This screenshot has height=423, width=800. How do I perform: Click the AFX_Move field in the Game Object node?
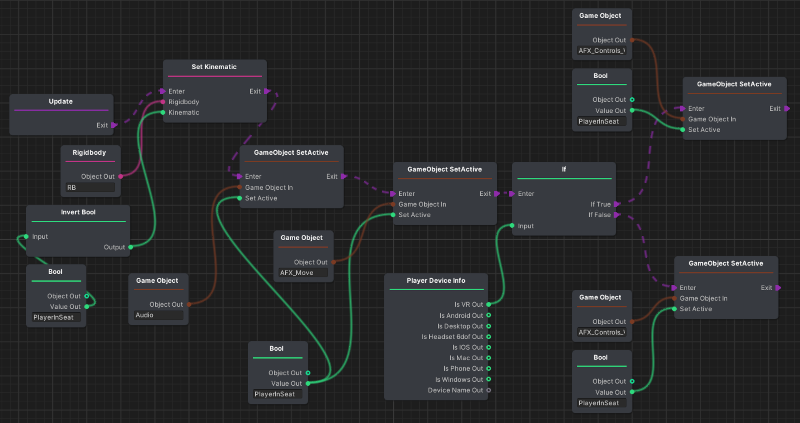(302, 272)
